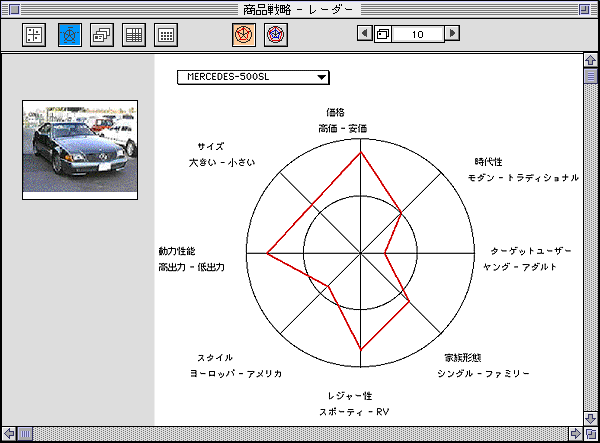Click the horizontal scrollbar left arrow

9,434
